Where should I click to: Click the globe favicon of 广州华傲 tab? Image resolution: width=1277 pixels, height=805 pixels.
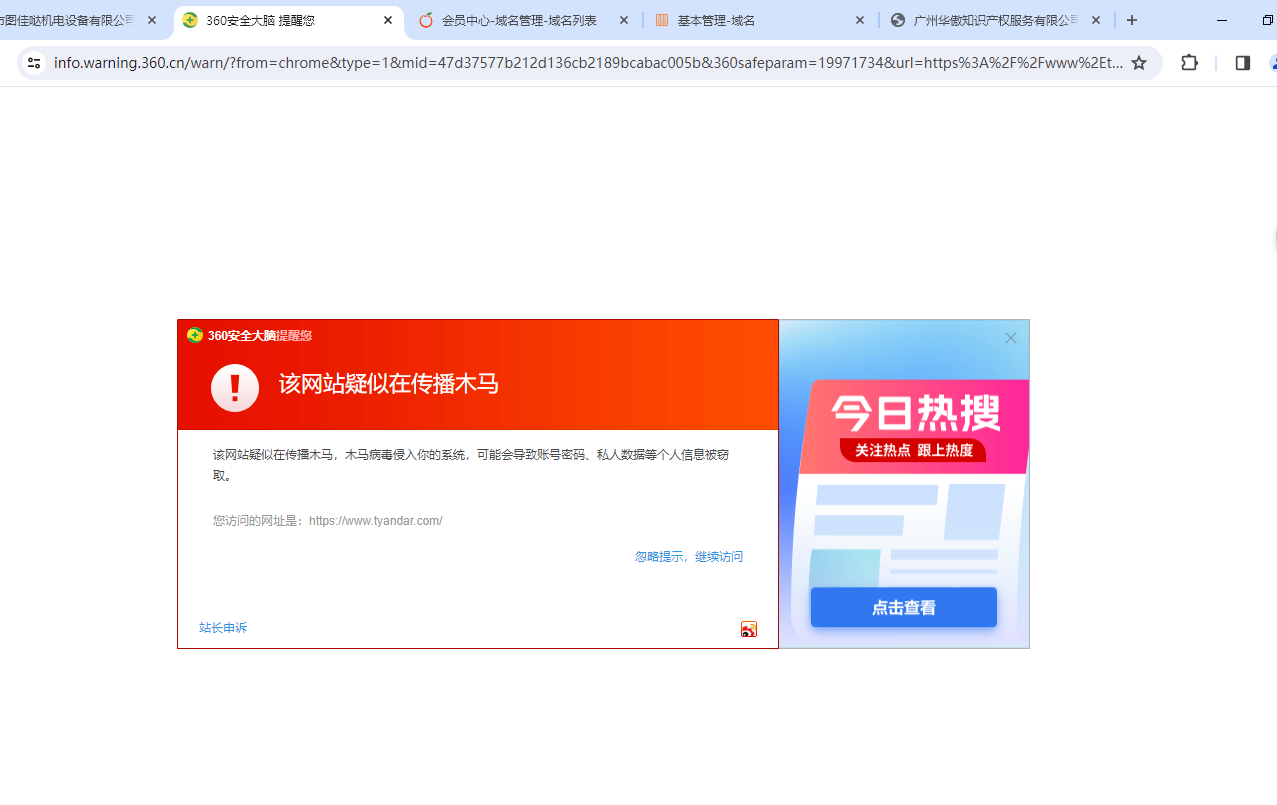click(898, 20)
